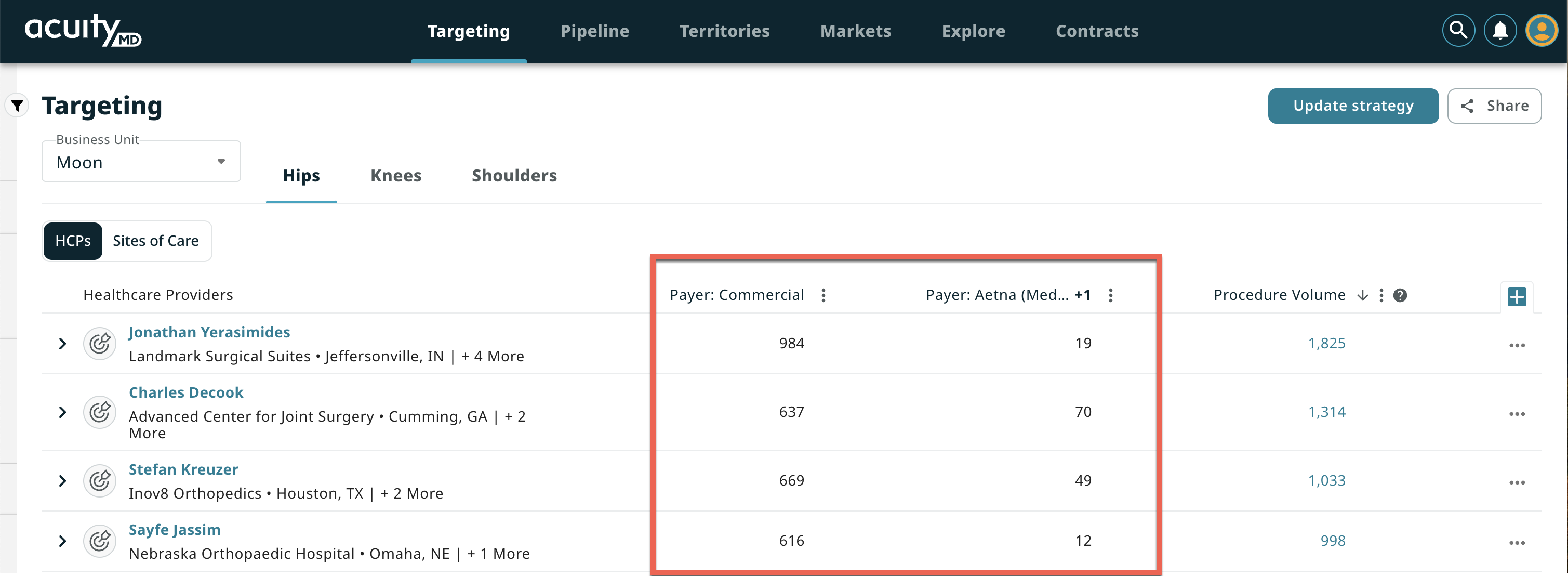Sort by Procedure Volume arrow
The image size is (1568, 576).
1362,295
